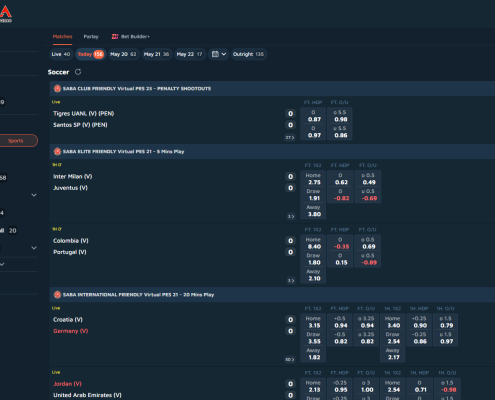Pick Inter Milan Home odds 2.75
Image resolution: width=495 pixels, height=400 pixels.
tap(313, 179)
